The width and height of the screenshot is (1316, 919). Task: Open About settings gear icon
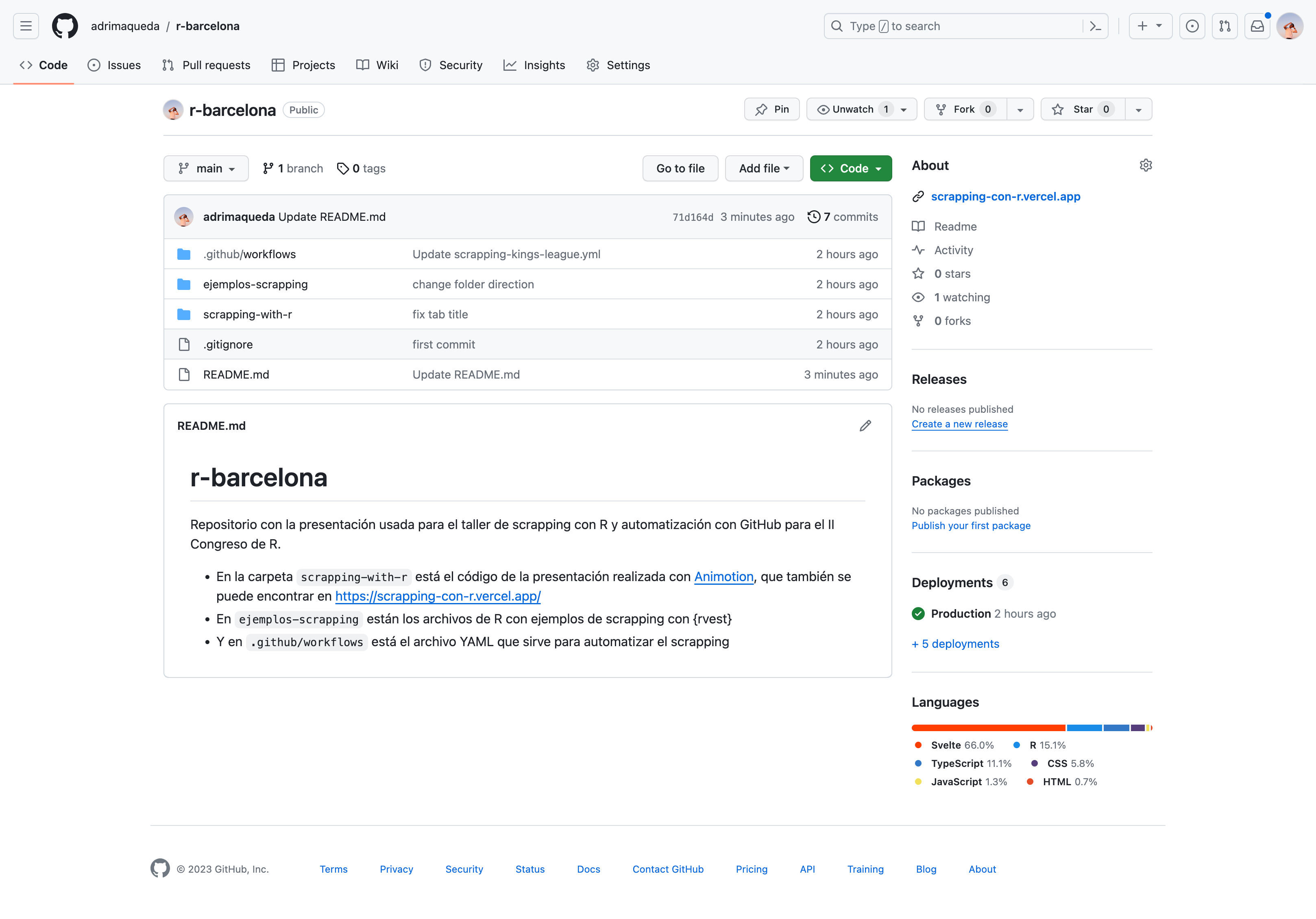[x=1145, y=166]
